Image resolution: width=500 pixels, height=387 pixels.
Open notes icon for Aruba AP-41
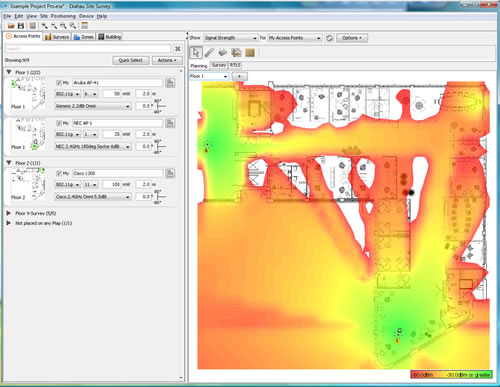(x=170, y=83)
